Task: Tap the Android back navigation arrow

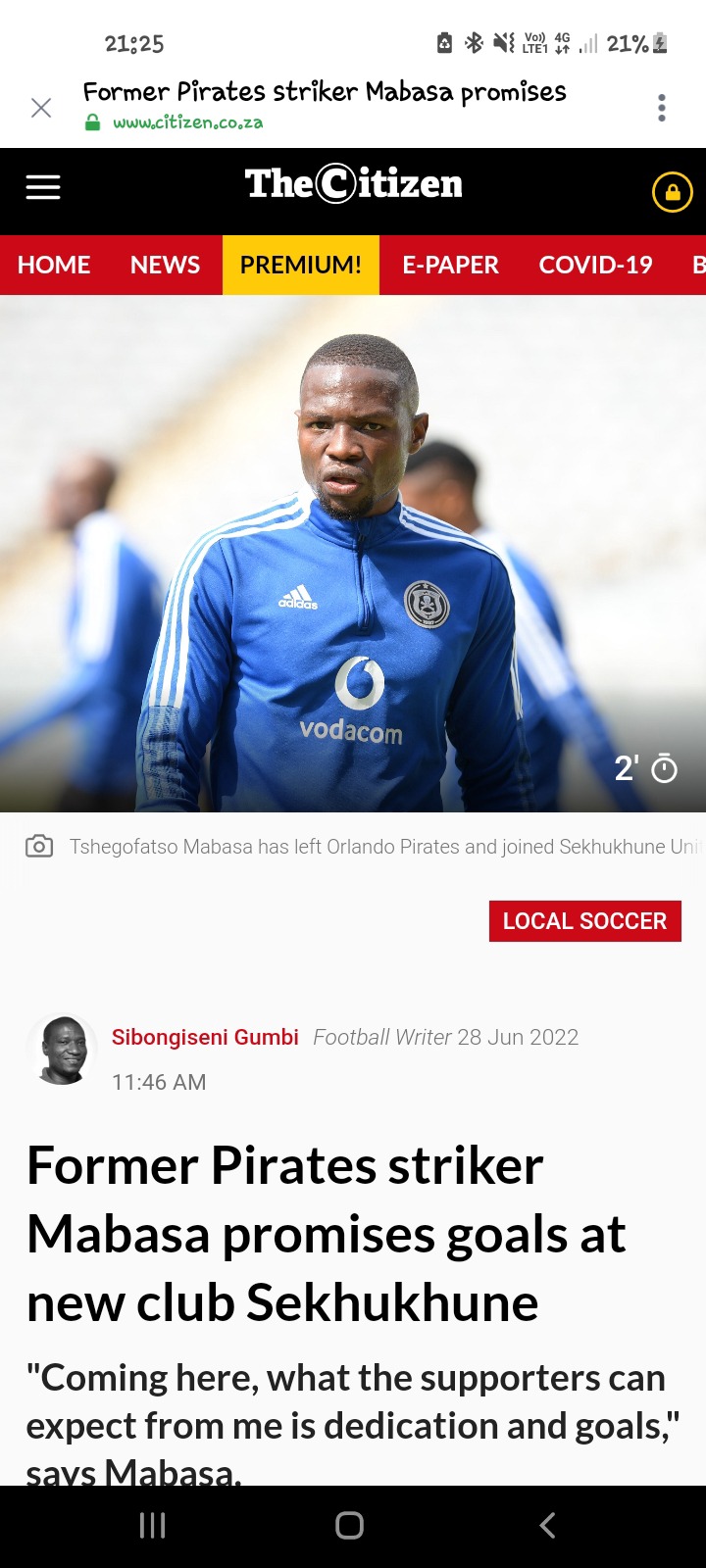Action: 548,1525
